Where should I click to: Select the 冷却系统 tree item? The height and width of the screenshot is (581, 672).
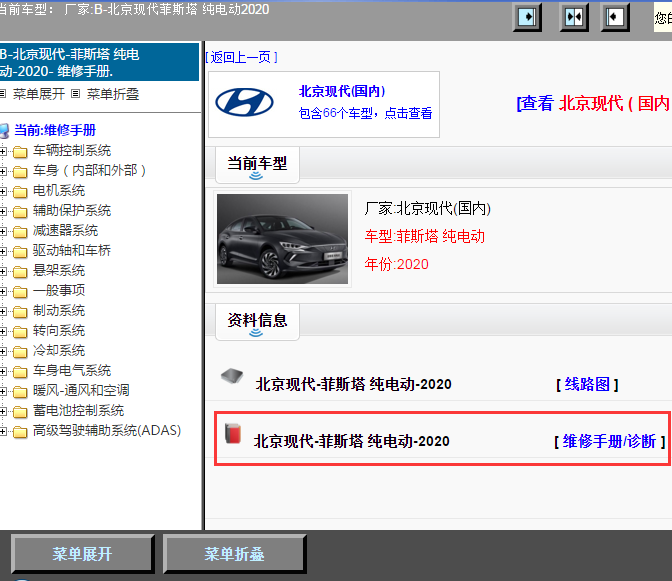click(x=59, y=350)
